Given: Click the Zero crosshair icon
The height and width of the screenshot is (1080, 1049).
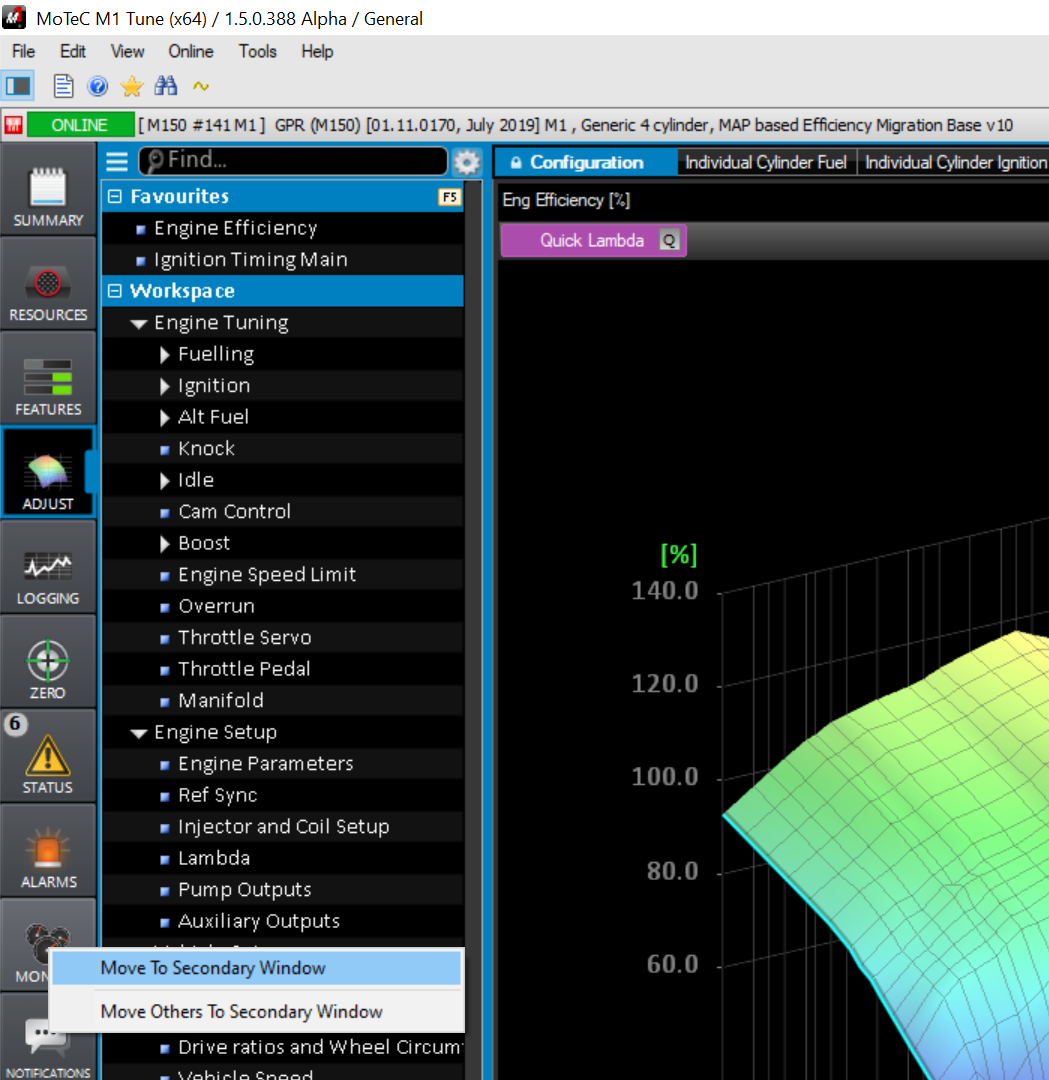Looking at the screenshot, I should pyautogui.click(x=48, y=667).
